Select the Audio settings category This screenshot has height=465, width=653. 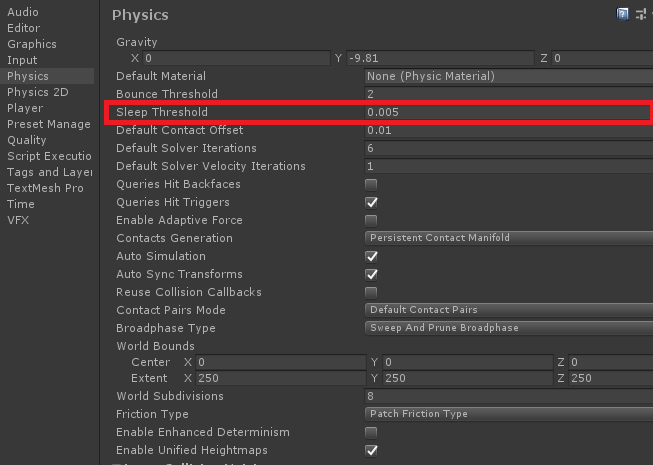pyautogui.click(x=23, y=12)
